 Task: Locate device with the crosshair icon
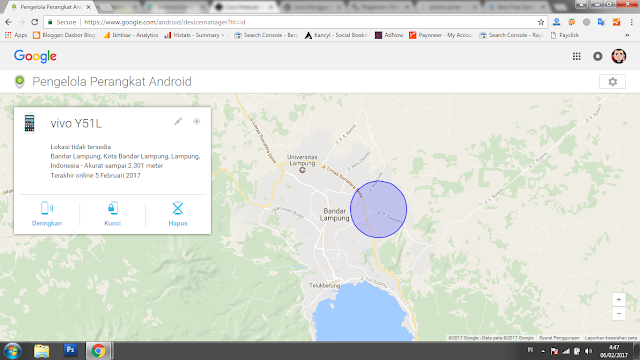[x=197, y=122]
